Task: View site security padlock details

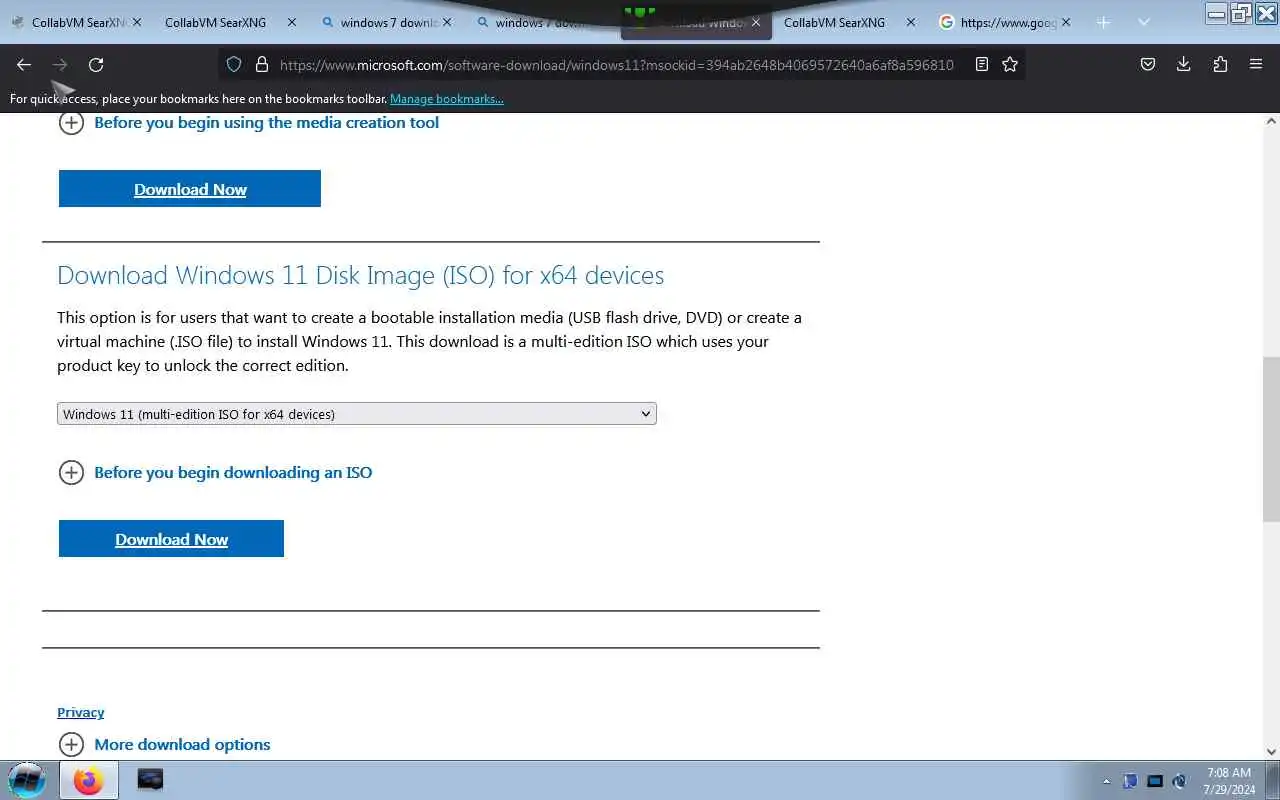Action: 262,64
